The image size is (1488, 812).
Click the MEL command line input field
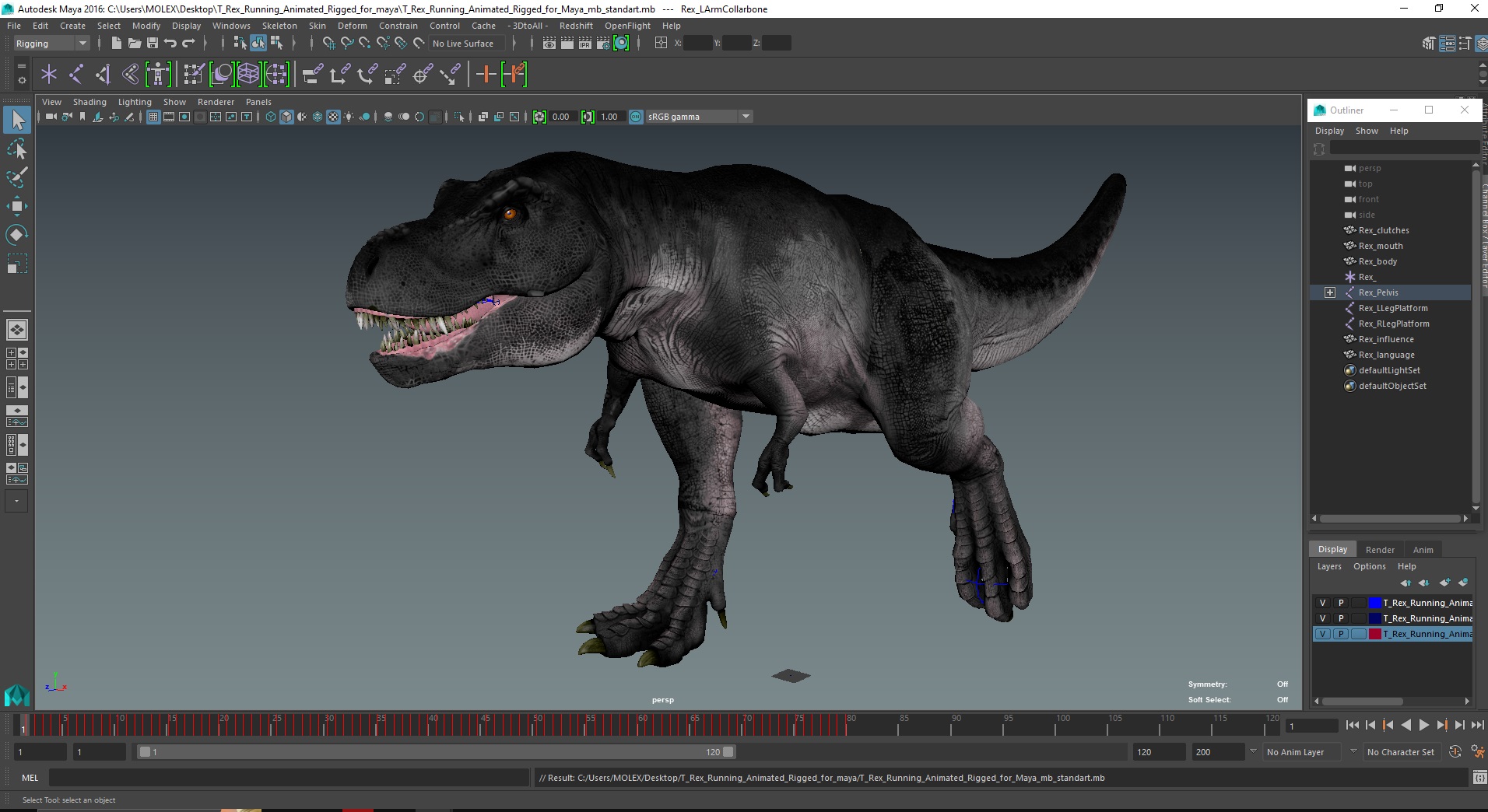tap(289, 778)
